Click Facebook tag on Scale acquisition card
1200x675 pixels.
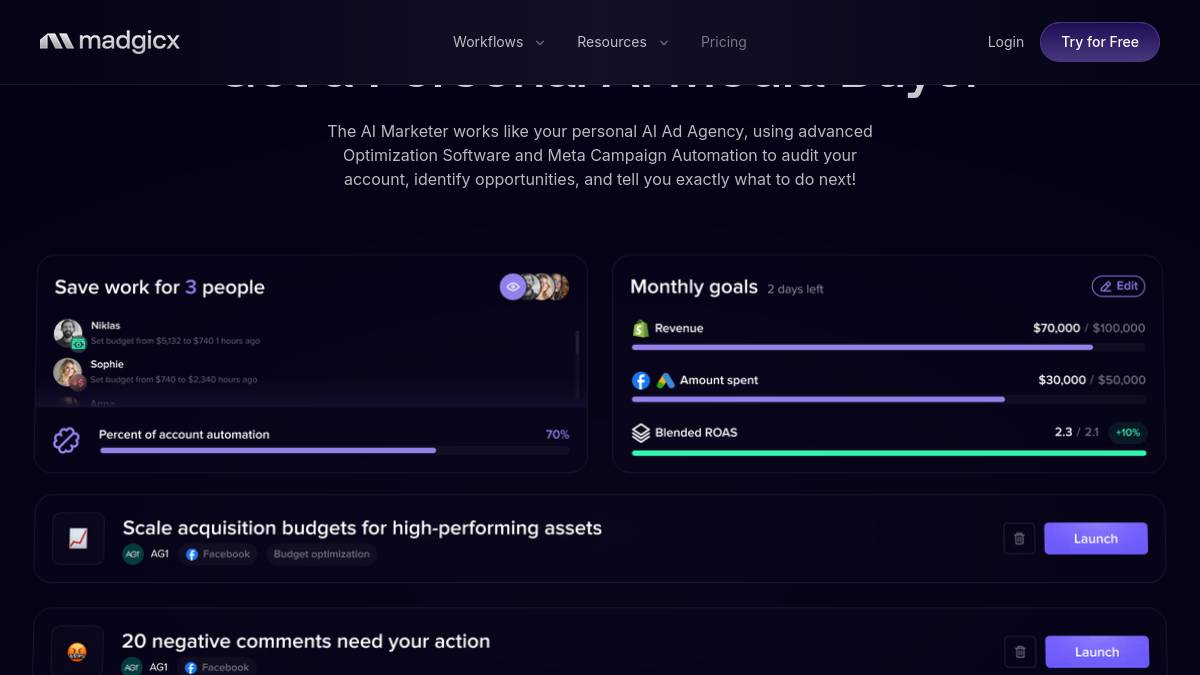coord(218,554)
